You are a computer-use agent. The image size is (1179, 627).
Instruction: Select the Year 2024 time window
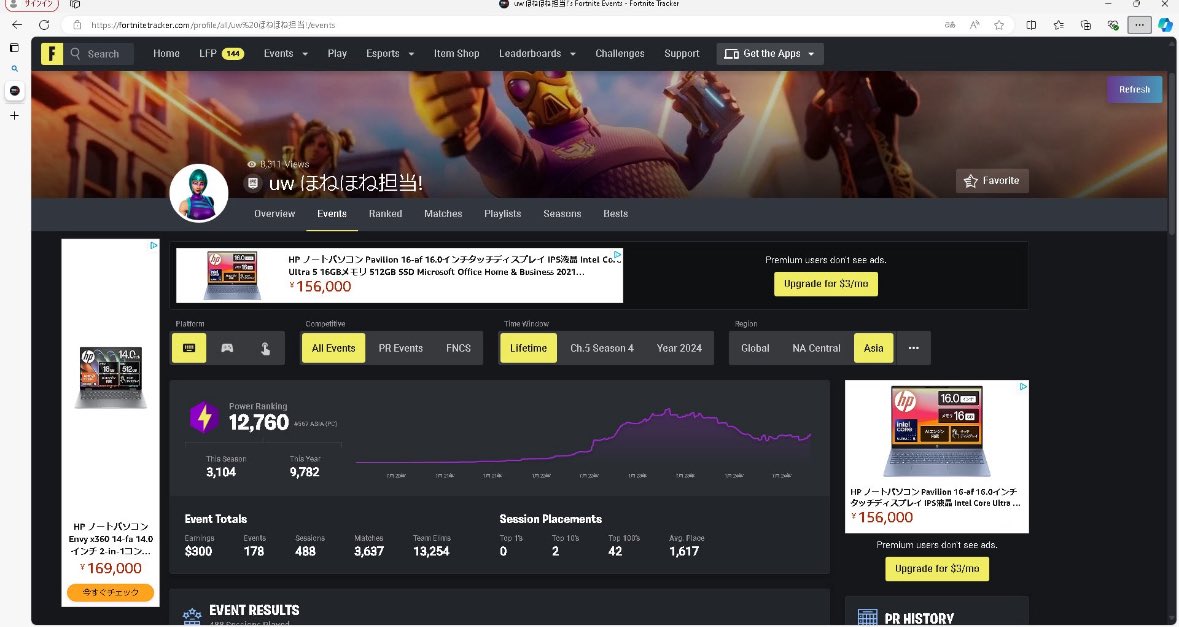click(679, 348)
